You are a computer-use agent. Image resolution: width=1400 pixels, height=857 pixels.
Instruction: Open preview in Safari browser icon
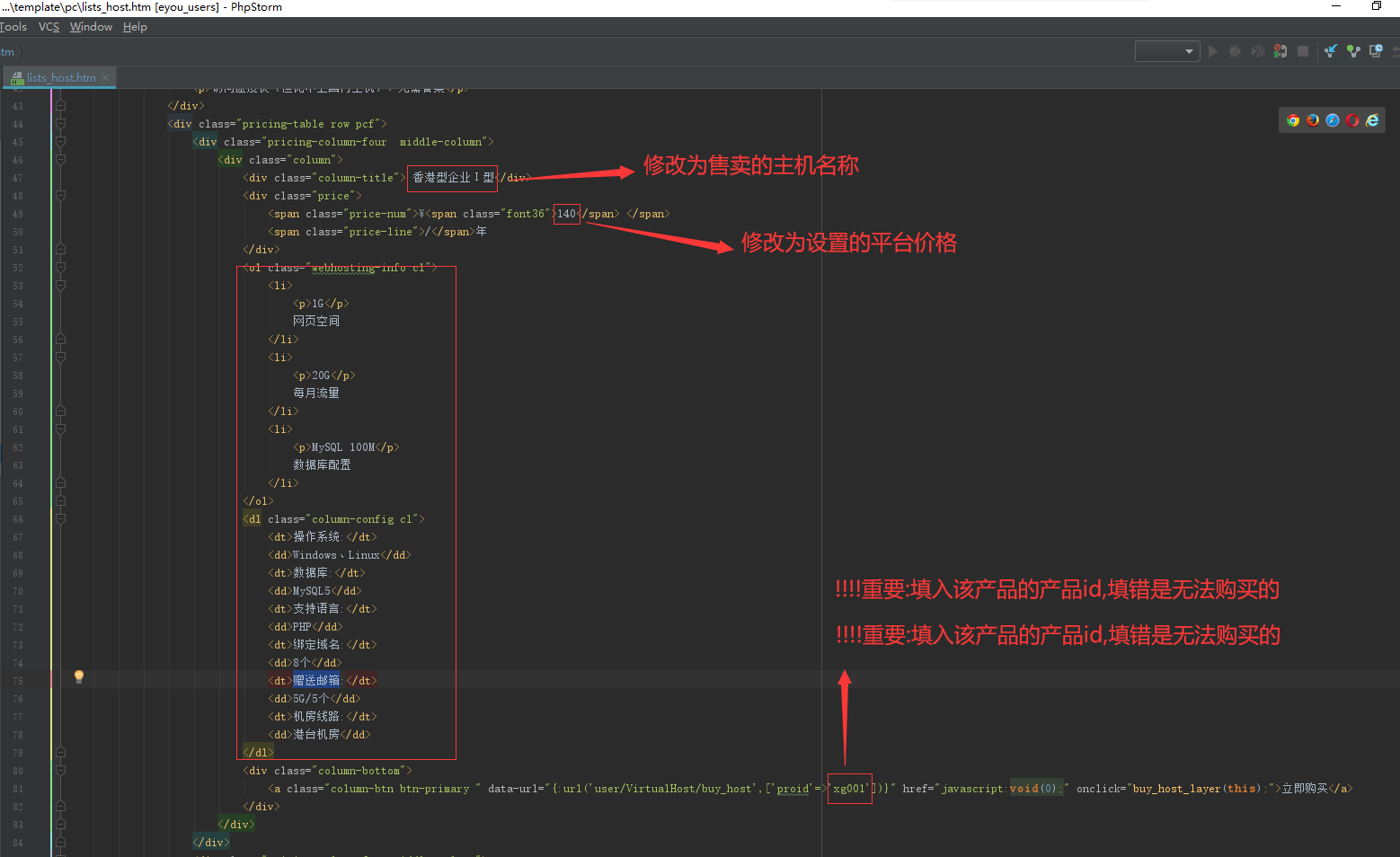coord(1333,120)
